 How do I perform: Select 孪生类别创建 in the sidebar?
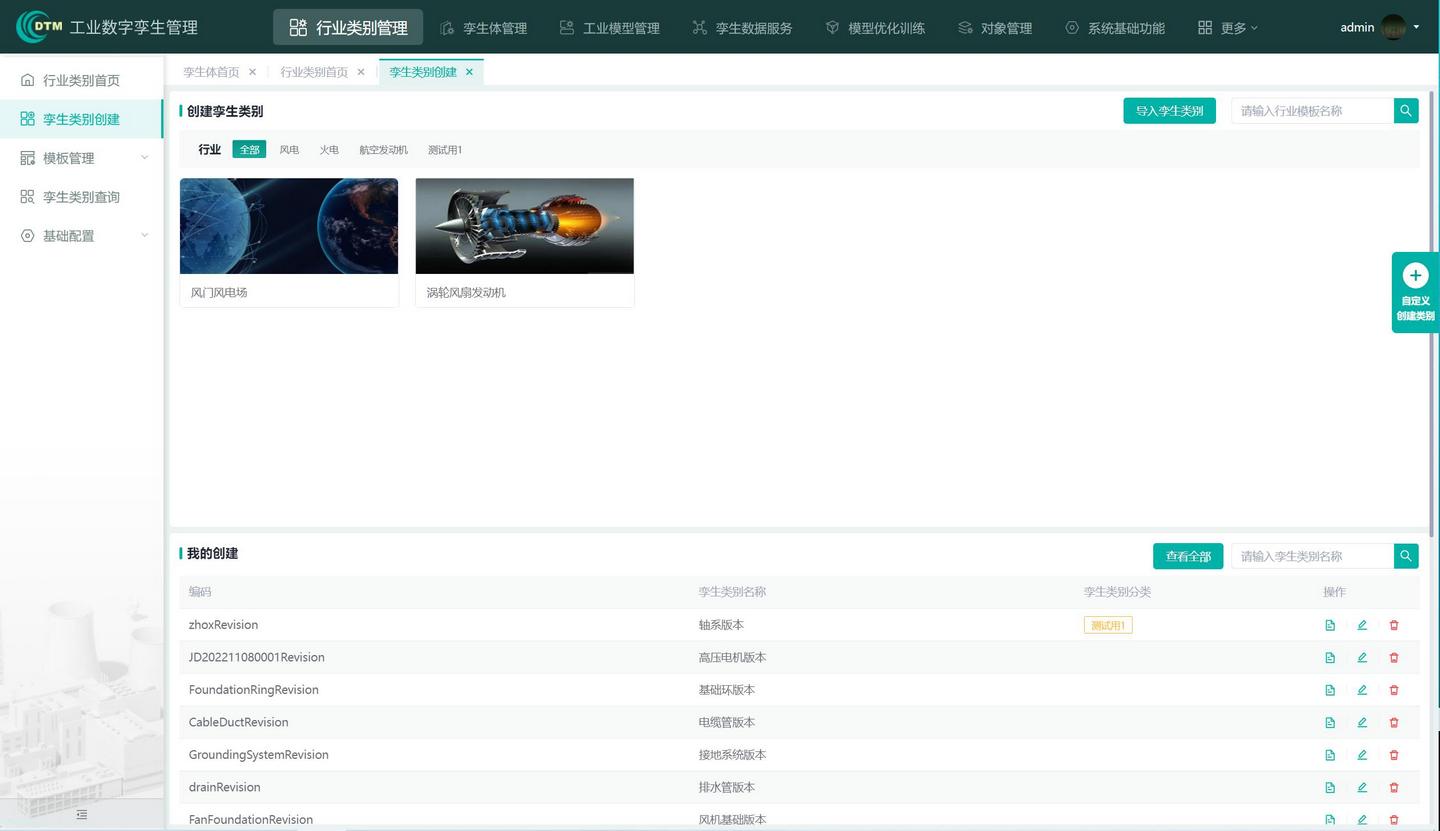[x=81, y=119]
